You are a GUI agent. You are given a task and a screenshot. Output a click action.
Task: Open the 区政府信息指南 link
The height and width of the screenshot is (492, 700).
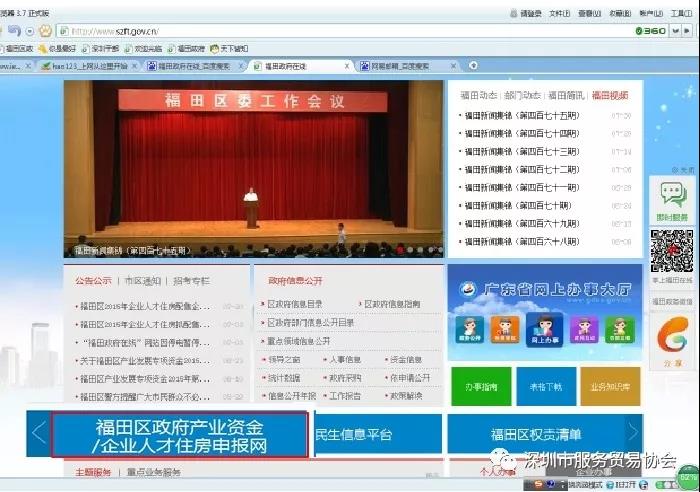(392, 304)
